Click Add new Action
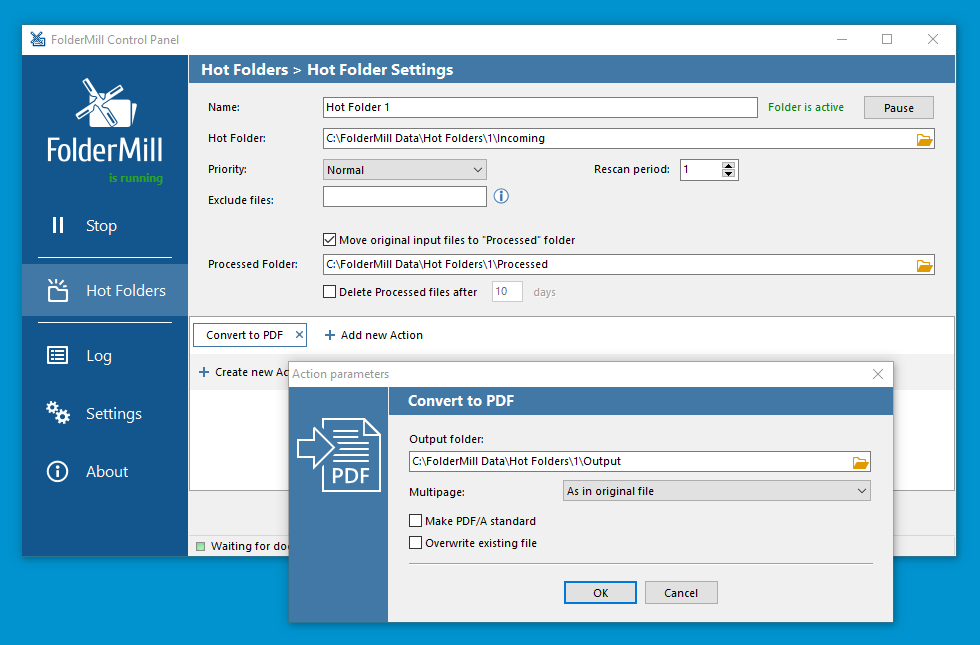 [x=373, y=334]
